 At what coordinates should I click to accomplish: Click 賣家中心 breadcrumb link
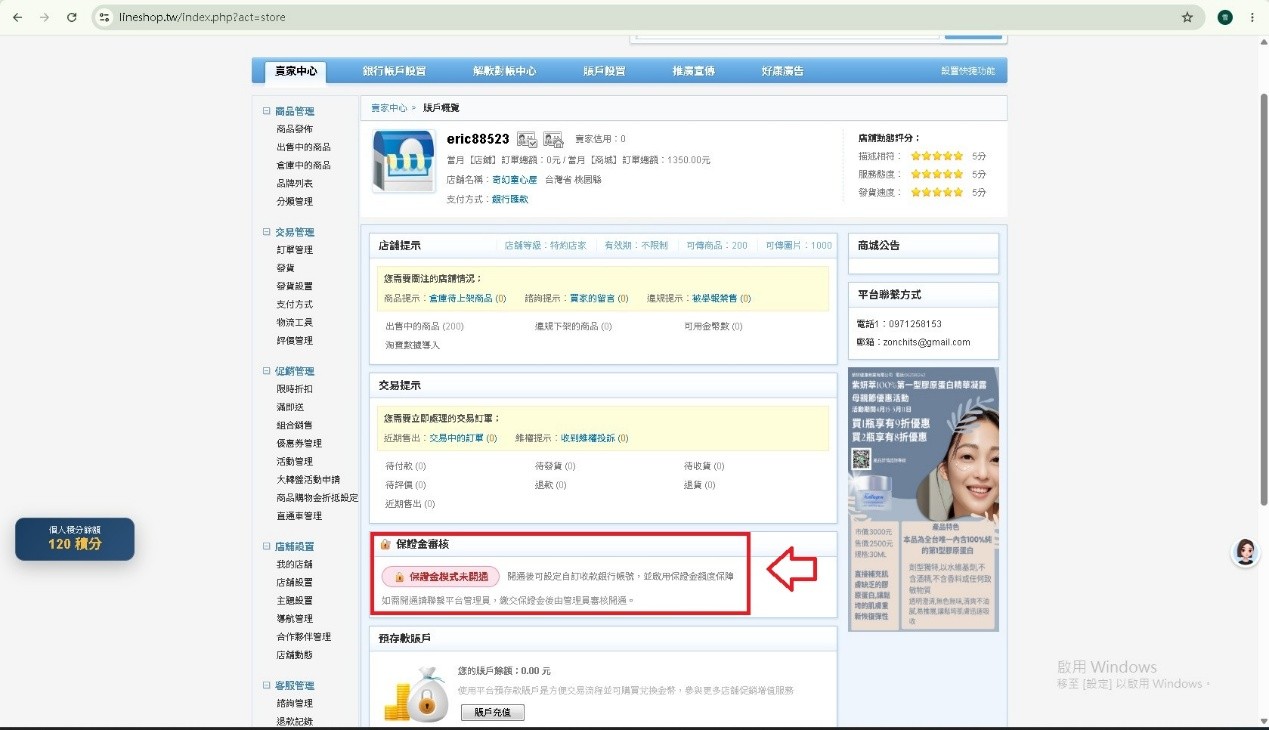[389, 107]
